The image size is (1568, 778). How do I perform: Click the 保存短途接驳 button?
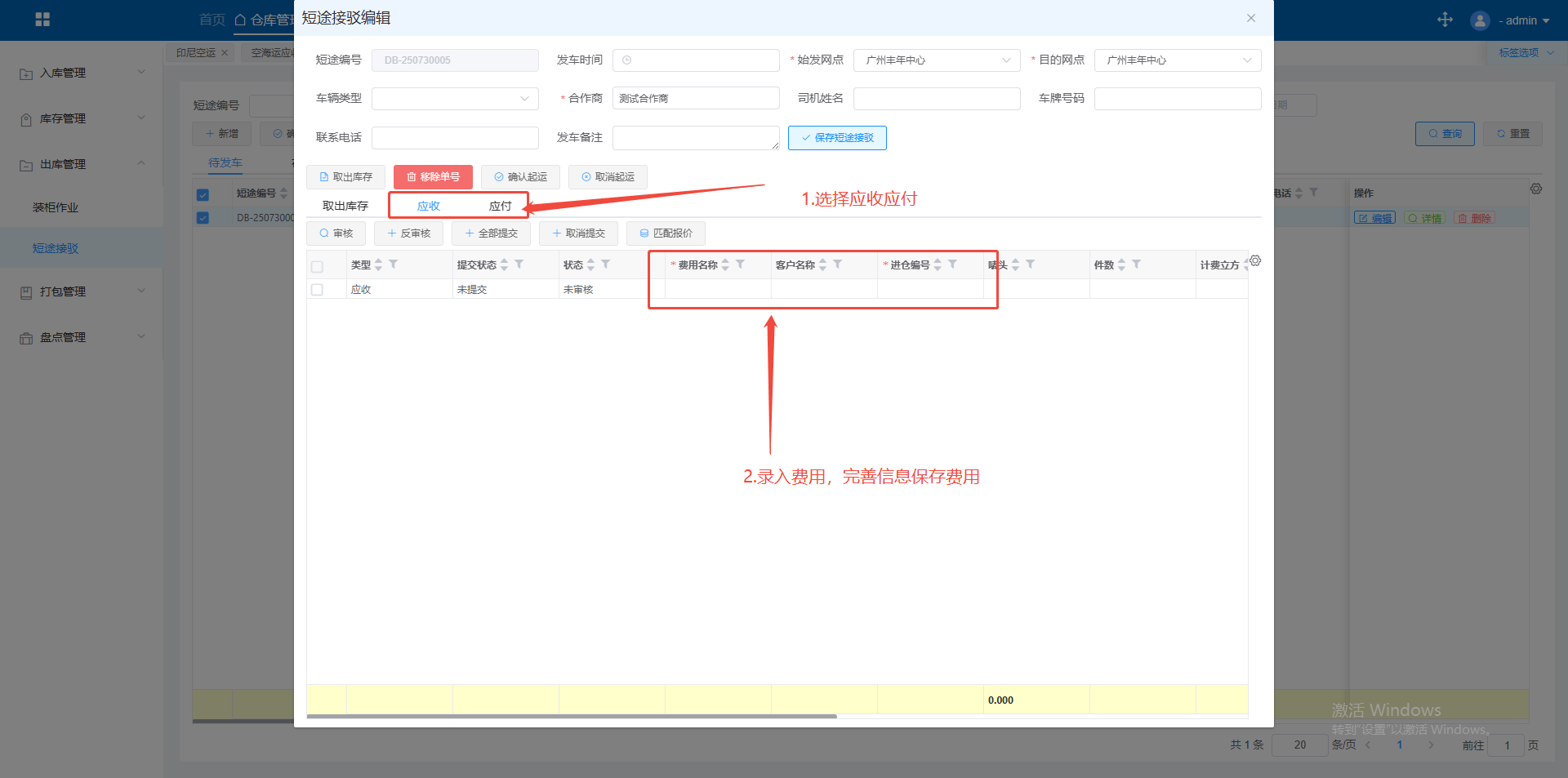point(837,138)
